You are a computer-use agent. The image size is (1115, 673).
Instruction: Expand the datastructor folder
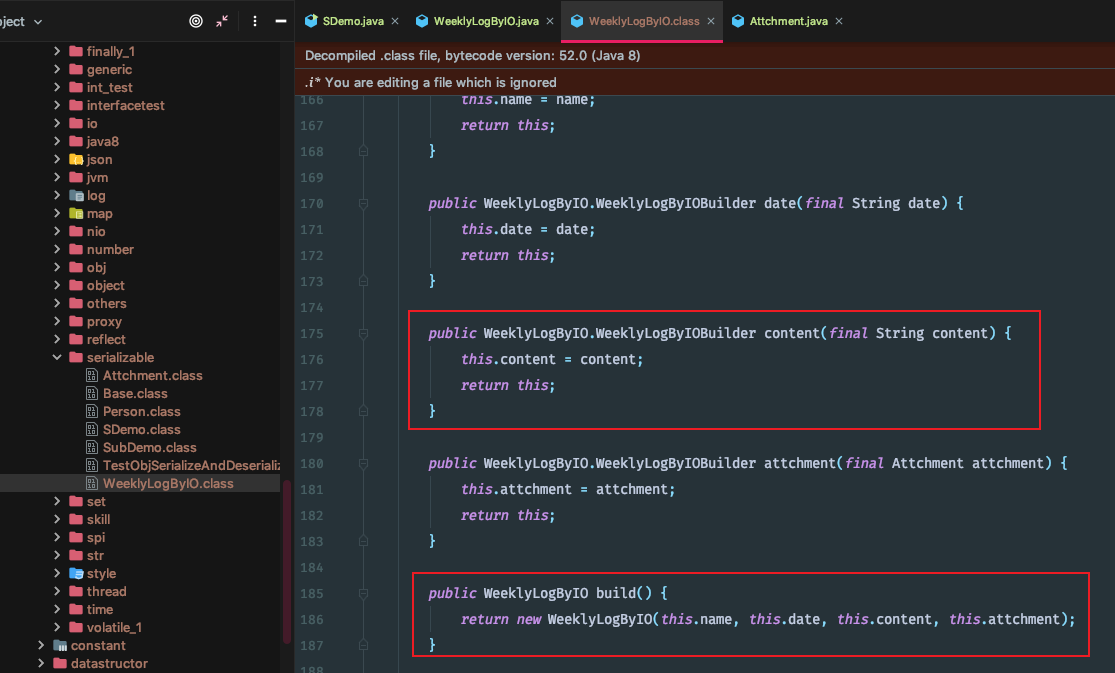pyautogui.click(x=41, y=664)
